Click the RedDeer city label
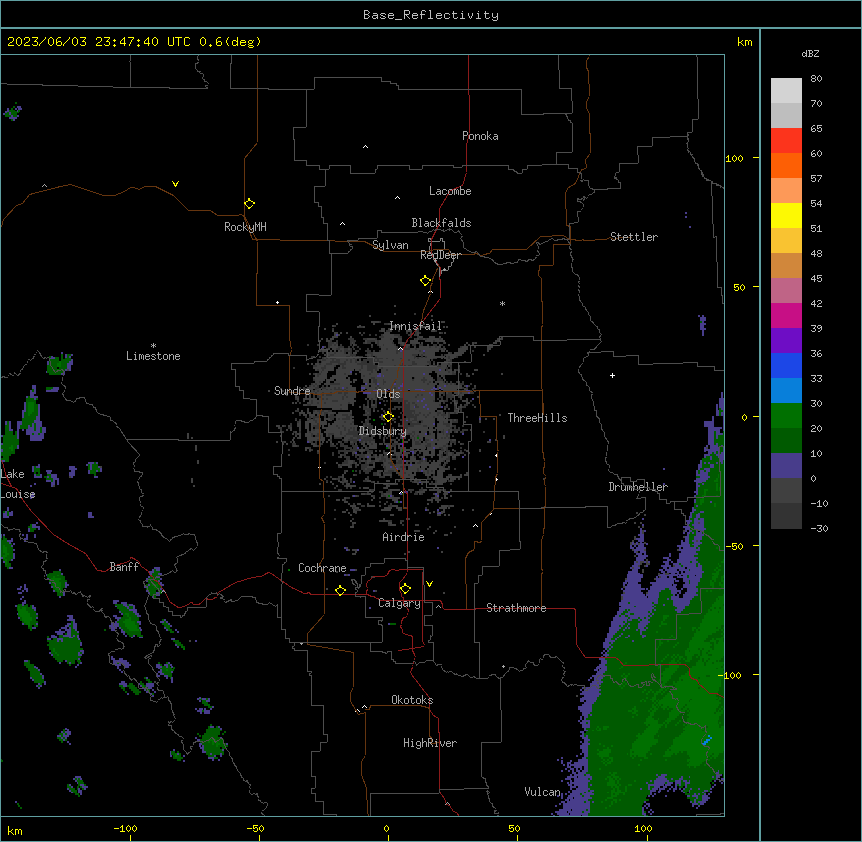 point(440,255)
